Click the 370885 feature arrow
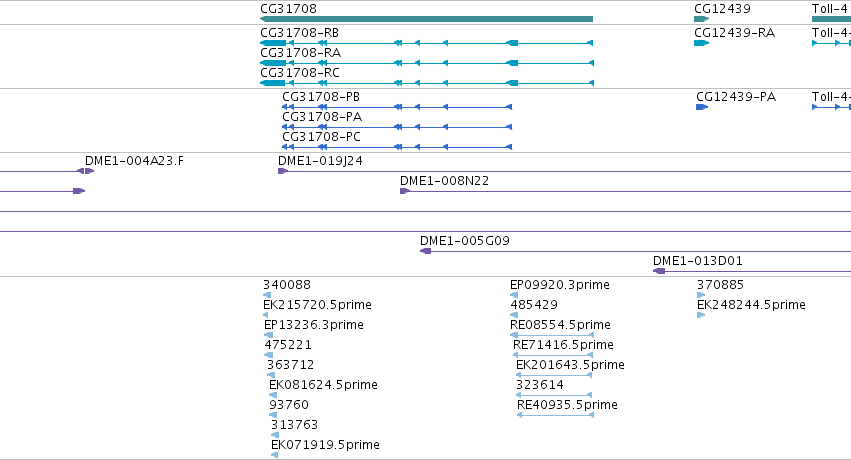This screenshot has height=460, width=851. pyautogui.click(x=701, y=295)
